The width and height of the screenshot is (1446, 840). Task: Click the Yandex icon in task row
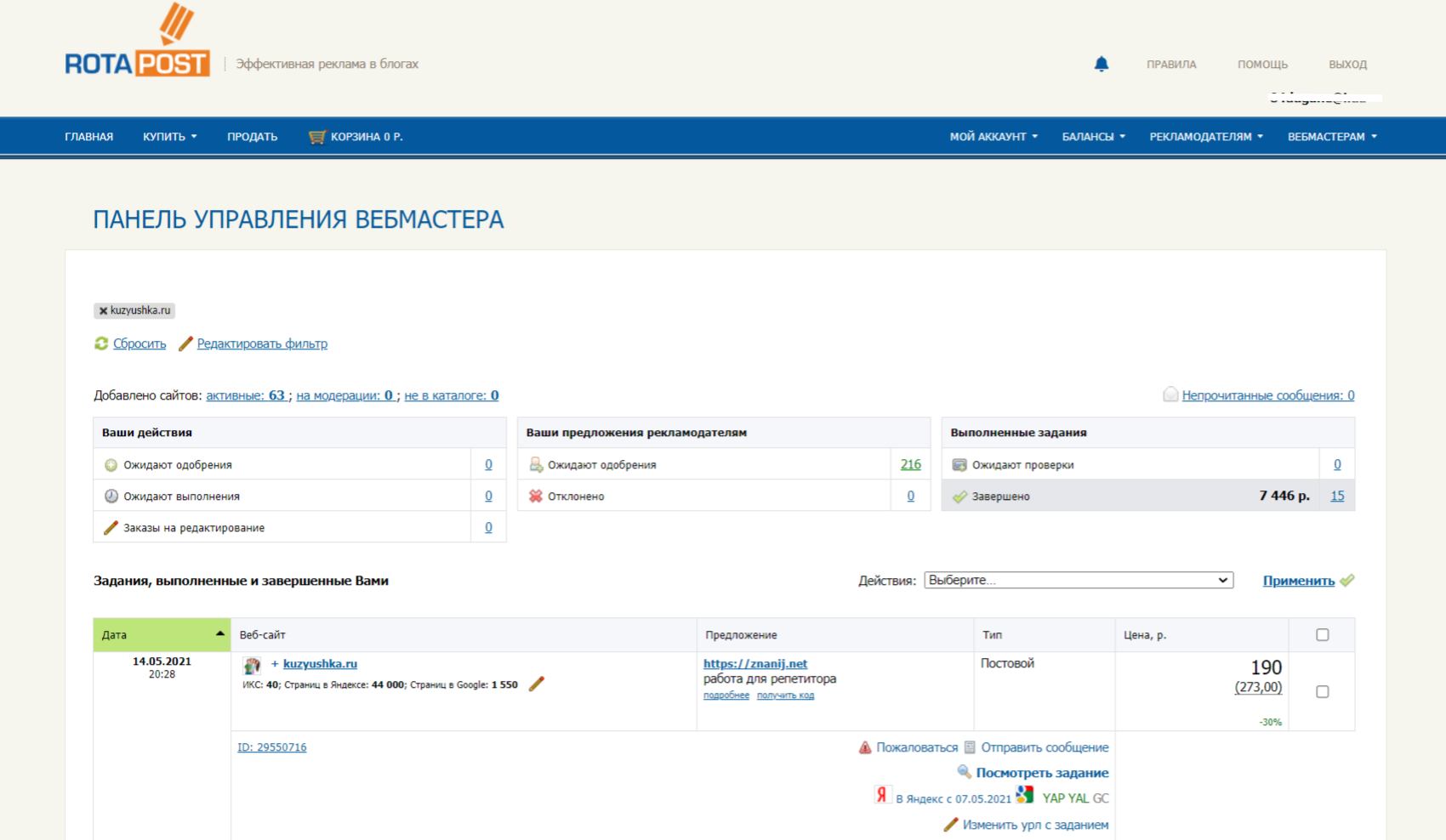coord(882,795)
